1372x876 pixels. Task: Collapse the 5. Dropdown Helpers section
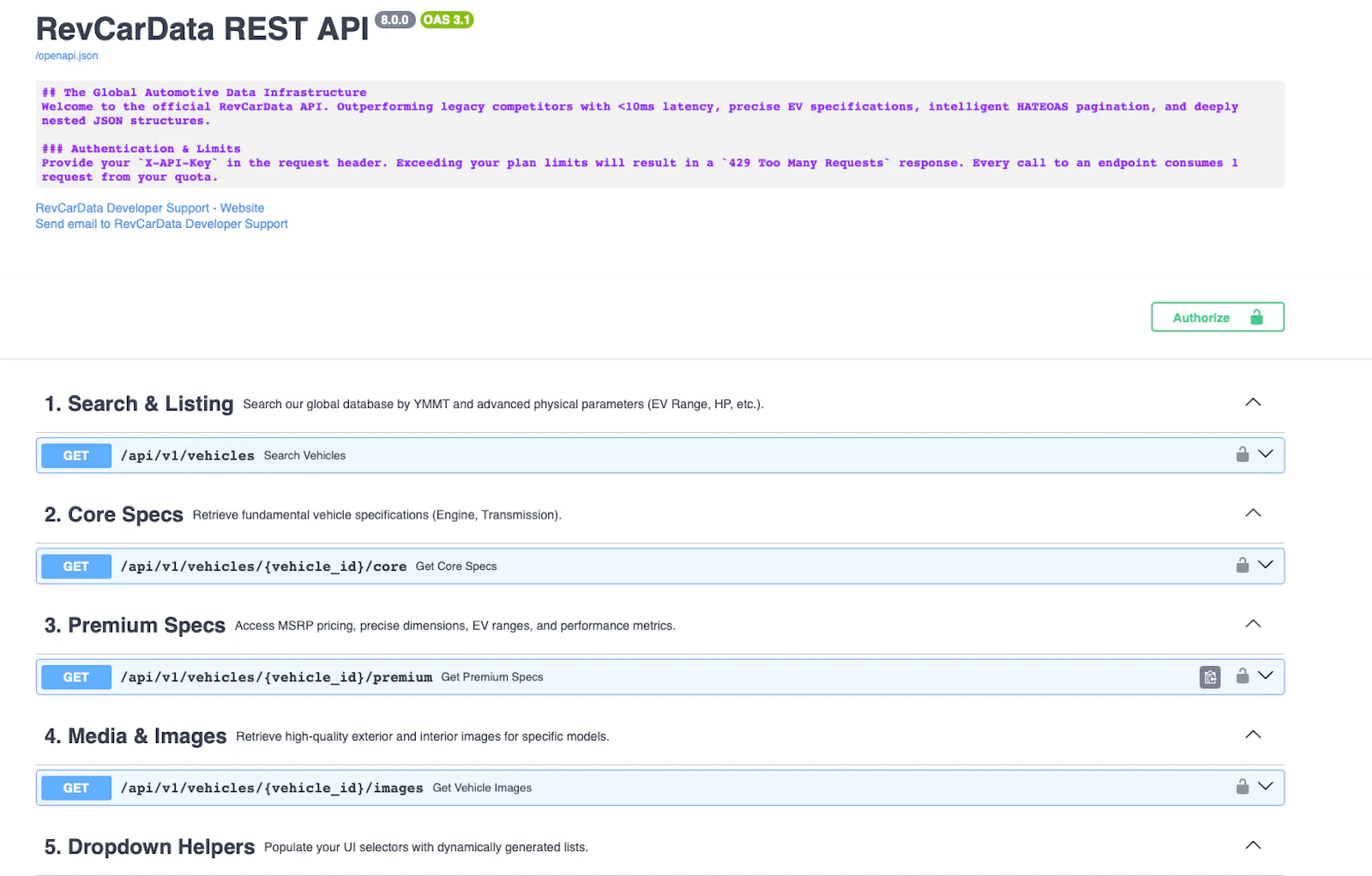1253,845
